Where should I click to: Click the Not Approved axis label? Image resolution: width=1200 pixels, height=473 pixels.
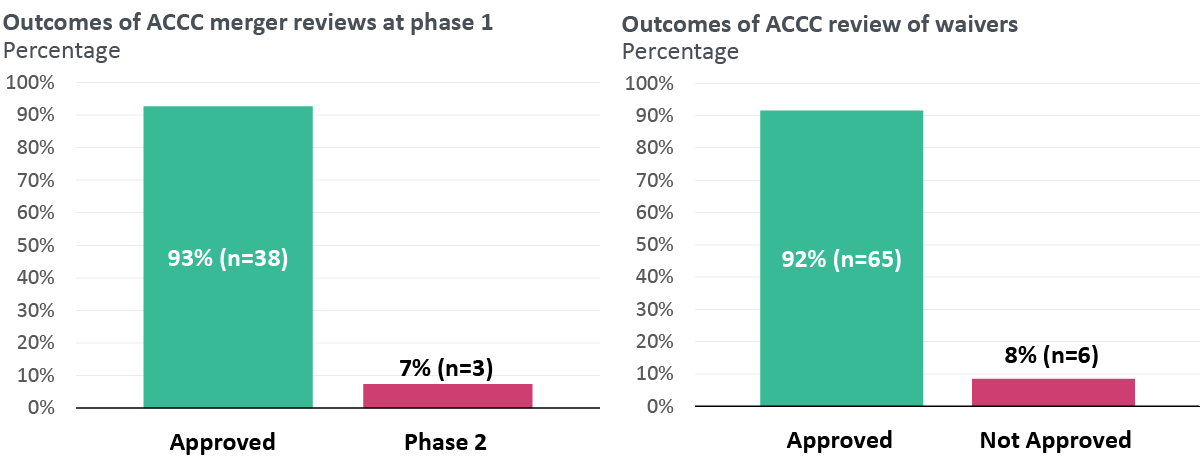pyautogui.click(x=1055, y=440)
